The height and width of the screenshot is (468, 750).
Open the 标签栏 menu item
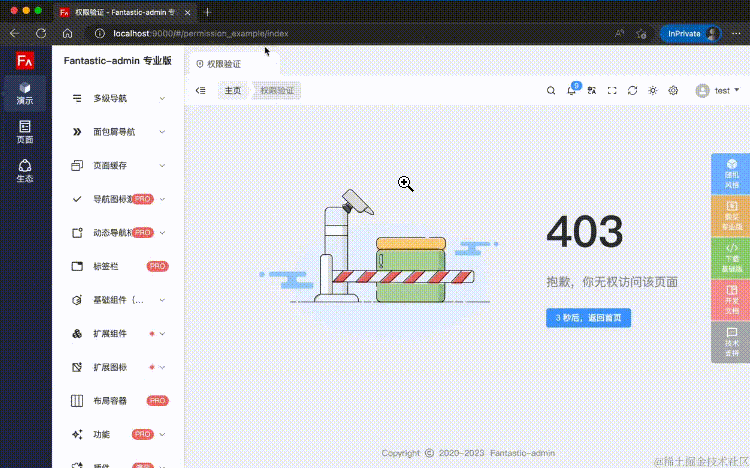coord(118,267)
